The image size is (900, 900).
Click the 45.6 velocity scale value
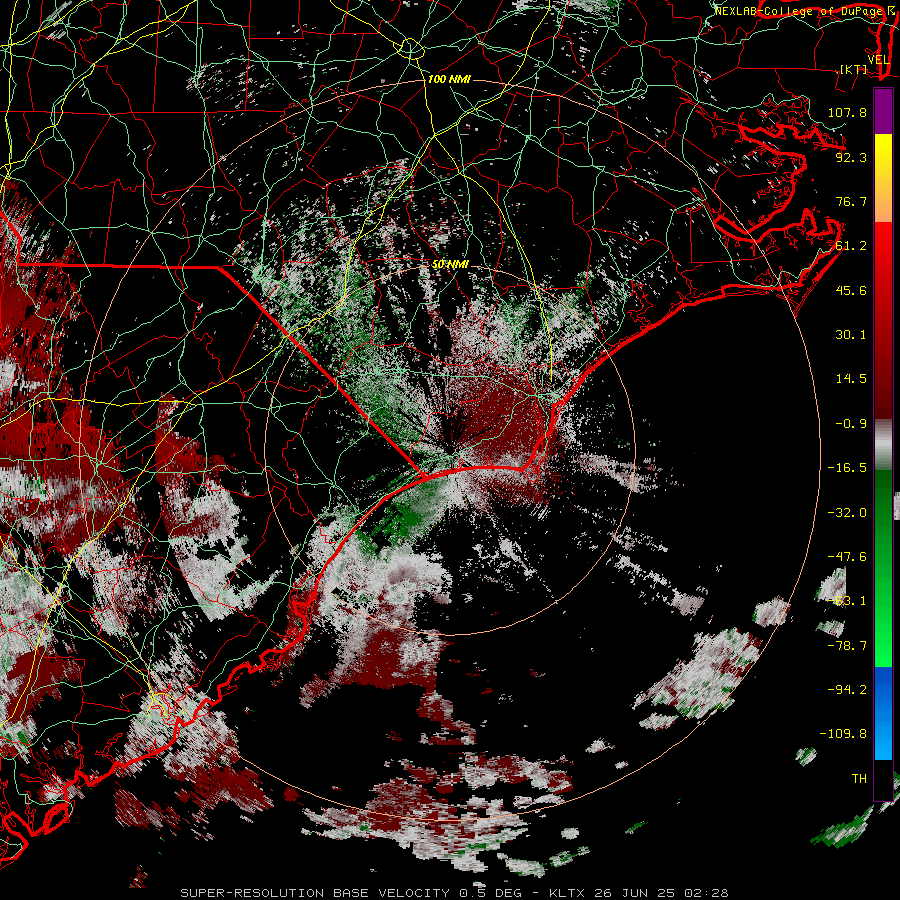(x=851, y=290)
